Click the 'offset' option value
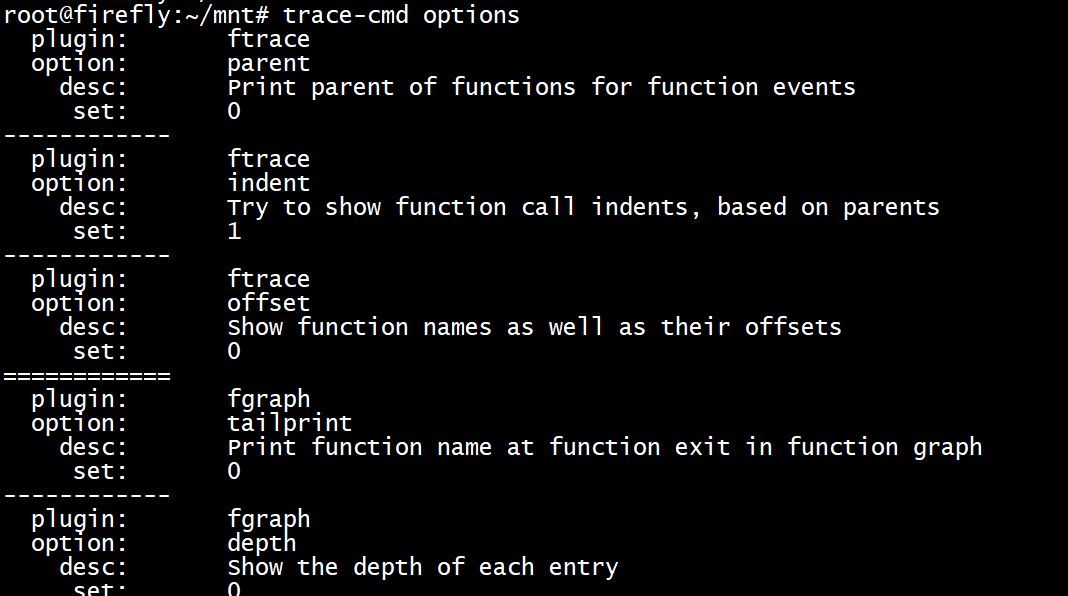Screen dimensions: 1068x596 268,302
